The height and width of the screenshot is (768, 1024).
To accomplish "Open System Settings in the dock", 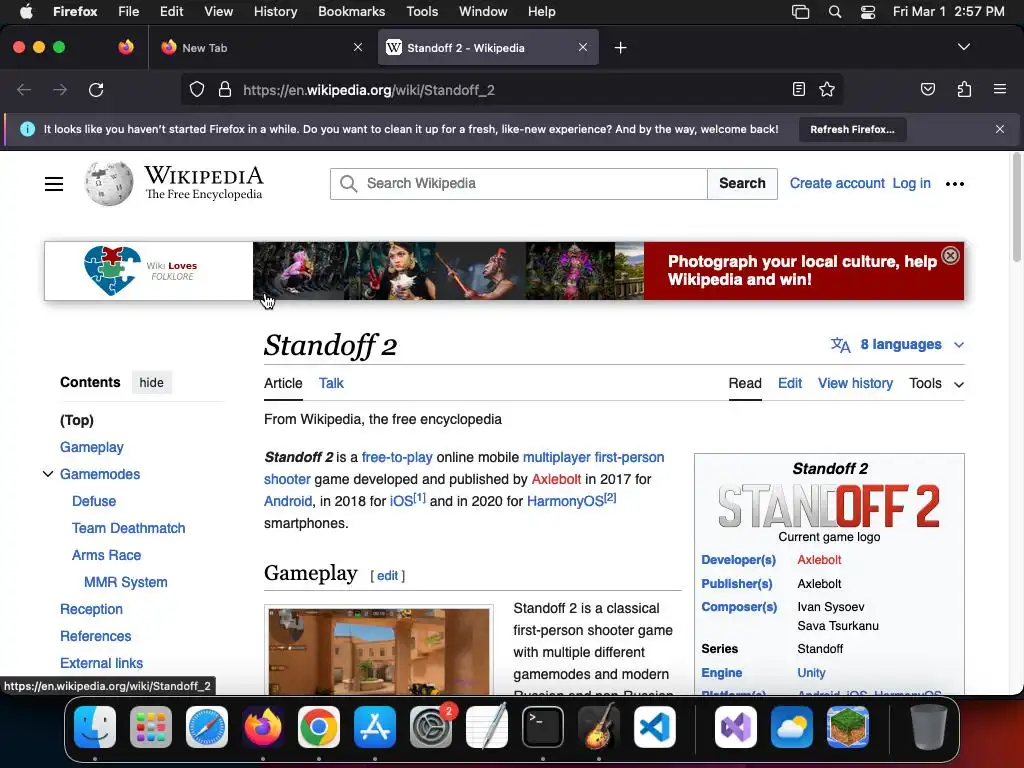I will tap(431, 727).
